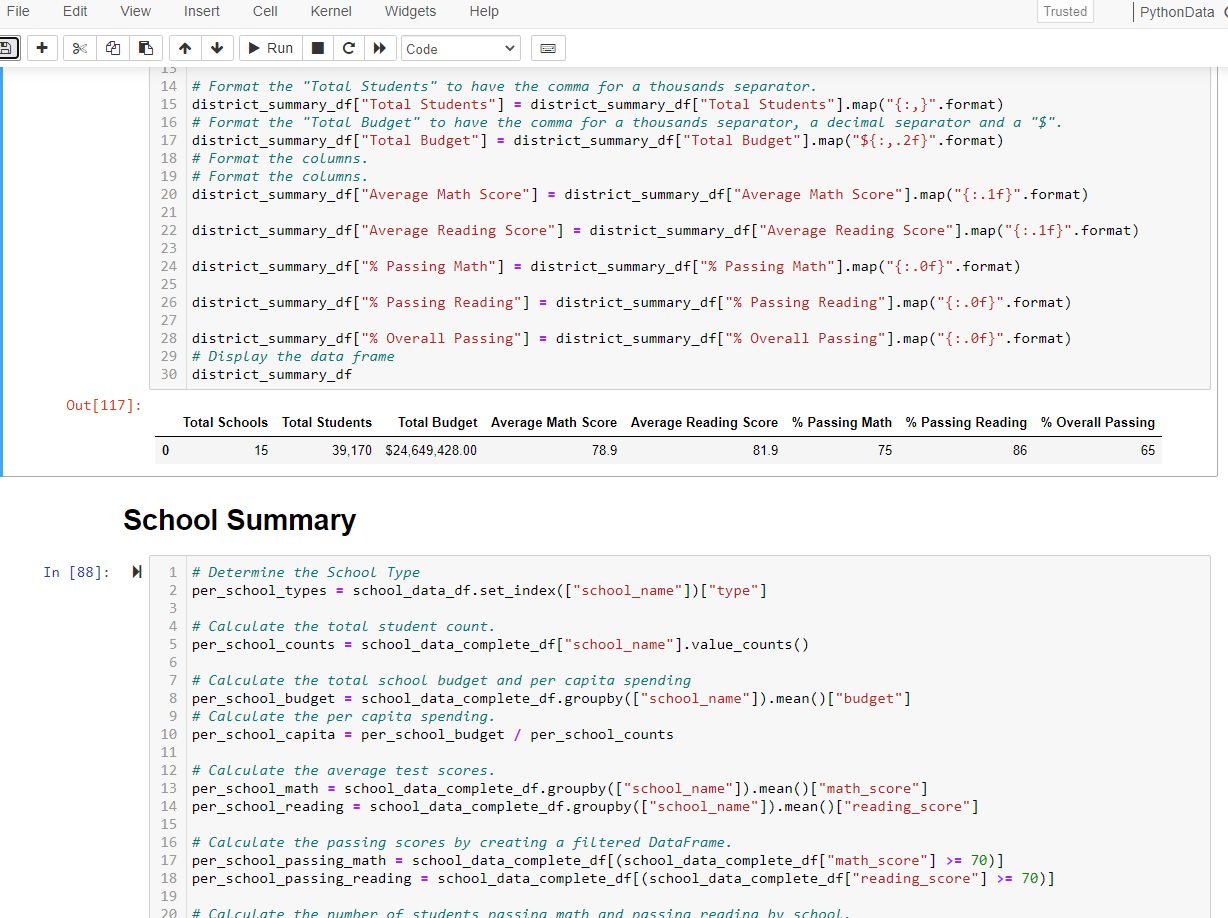Copy the selected cell using the copy icon

pyautogui.click(x=112, y=47)
